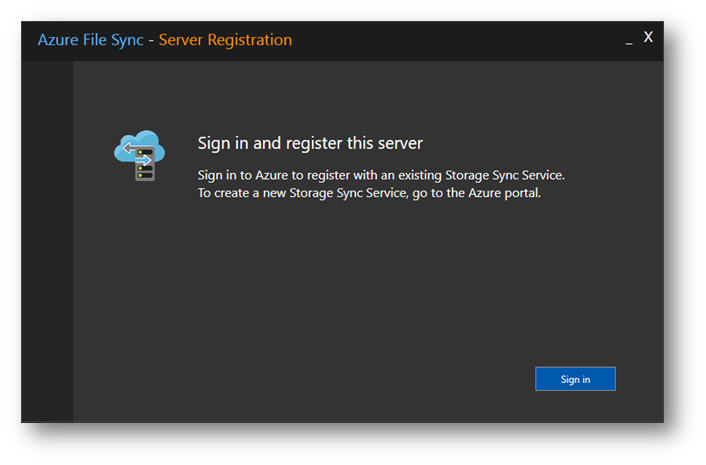The width and height of the screenshot is (706, 465).
Task: Close the Server Registration window
Action: [x=648, y=37]
